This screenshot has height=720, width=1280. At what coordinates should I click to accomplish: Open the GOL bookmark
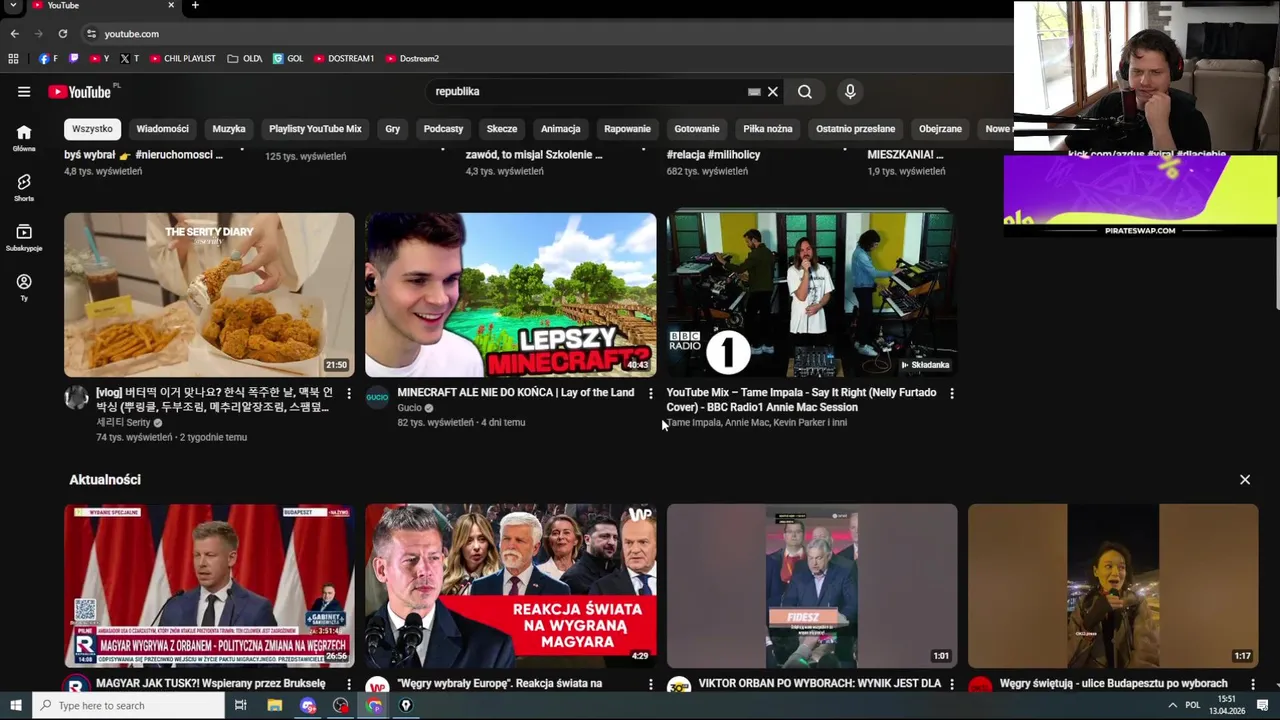288,59
